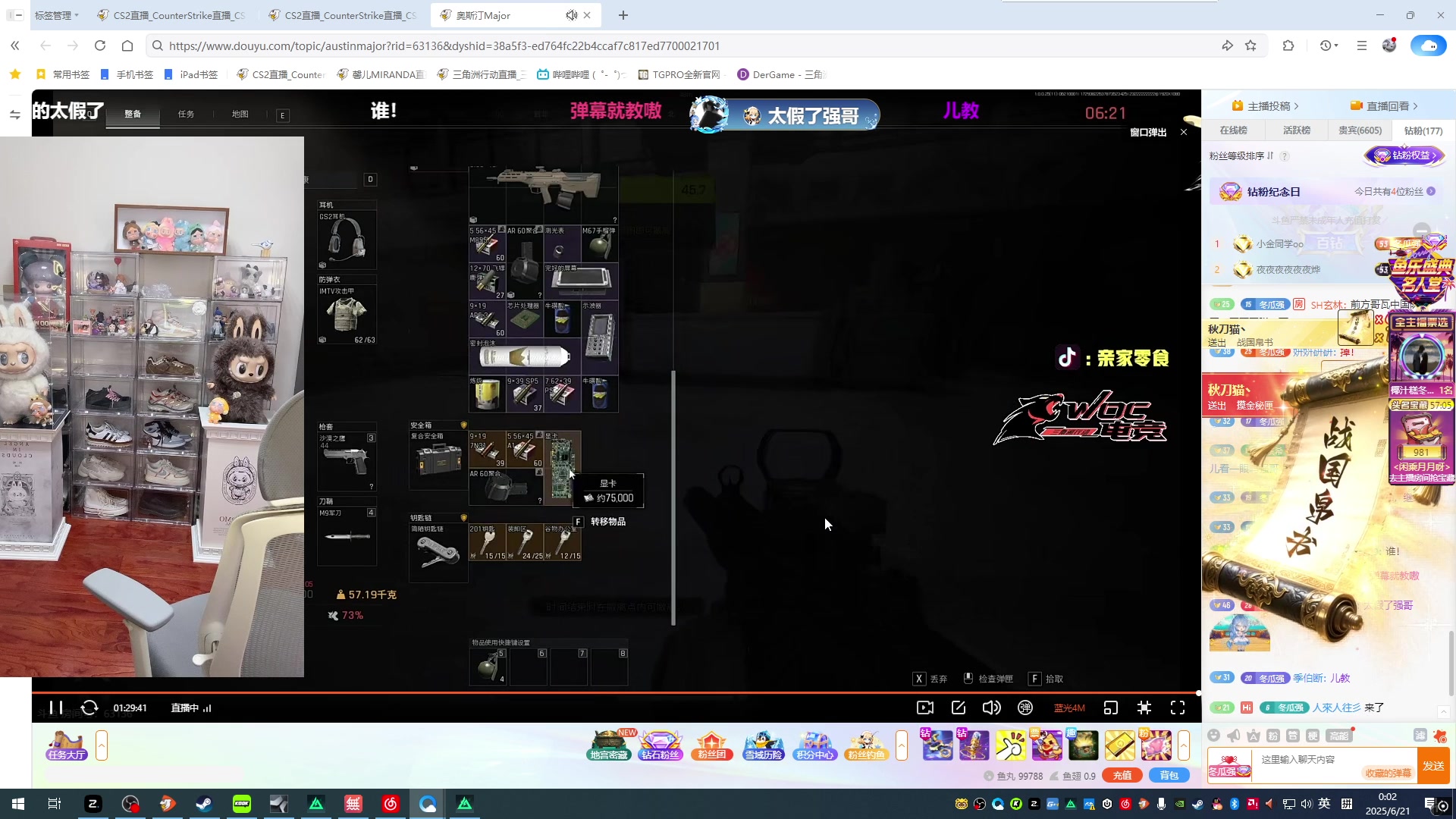
Task: Open Steam from the Windows taskbar
Action: [x=204, y=804]
